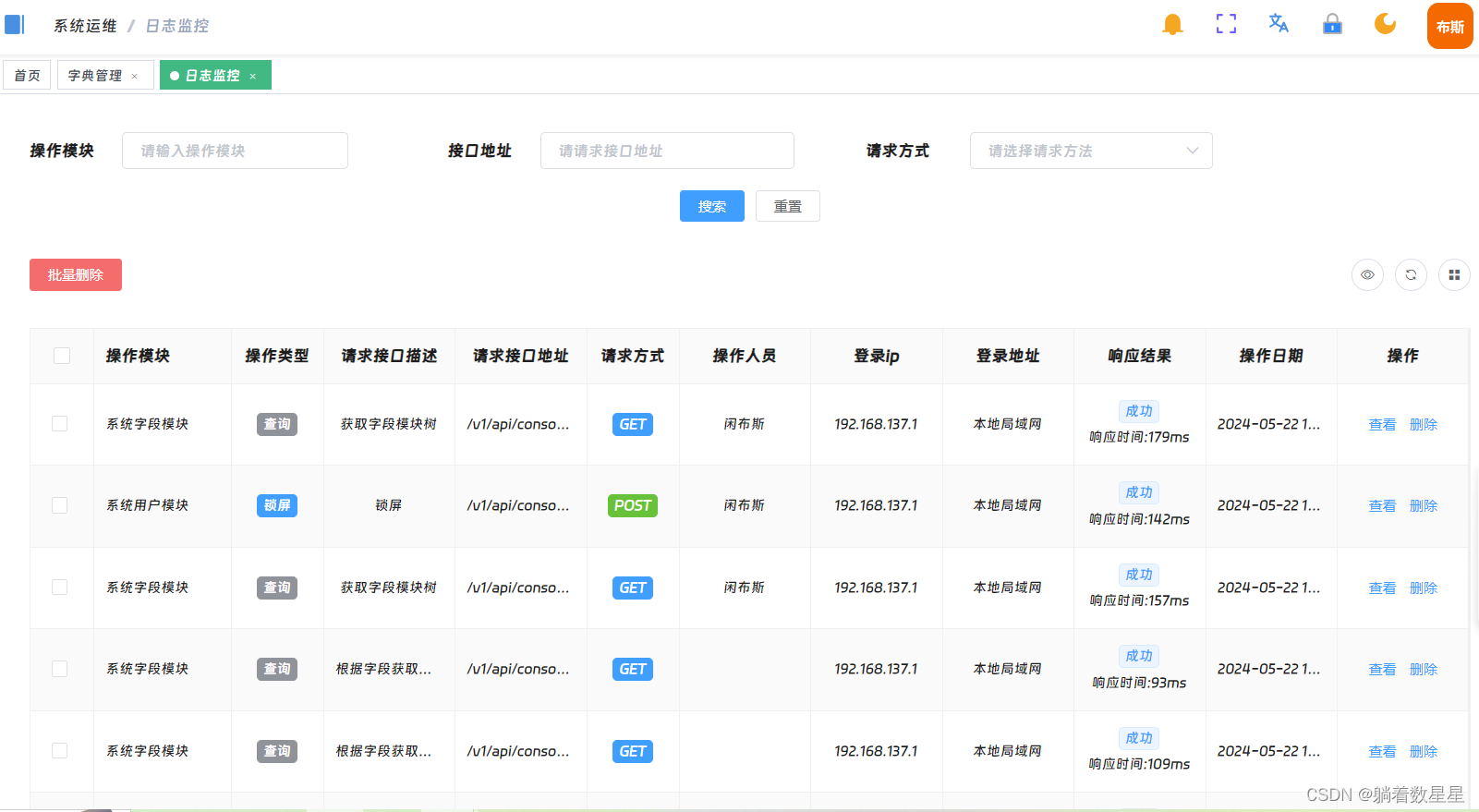The height and width of the screenshot is (812, 1479).
Task: Click the GET tag in the 179ms row
Action: click(633, 424)
